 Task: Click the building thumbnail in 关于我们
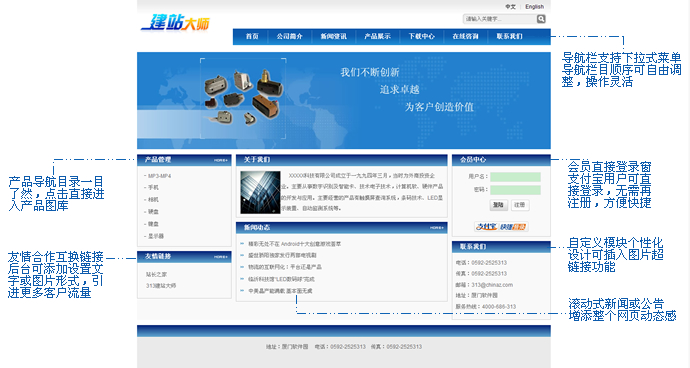tap(260, 192)
